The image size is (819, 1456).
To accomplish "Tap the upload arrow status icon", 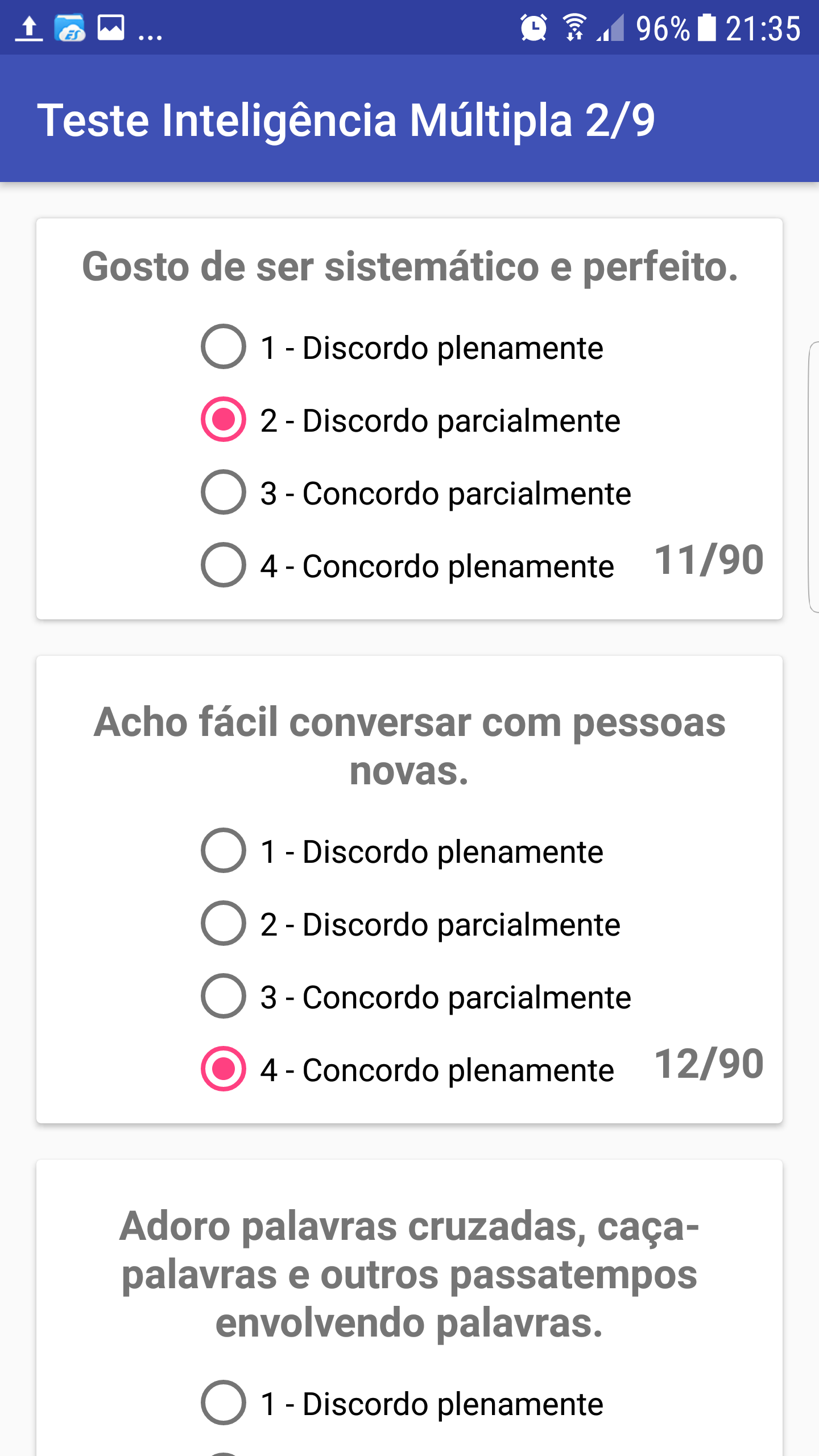I will click(28, 28).
